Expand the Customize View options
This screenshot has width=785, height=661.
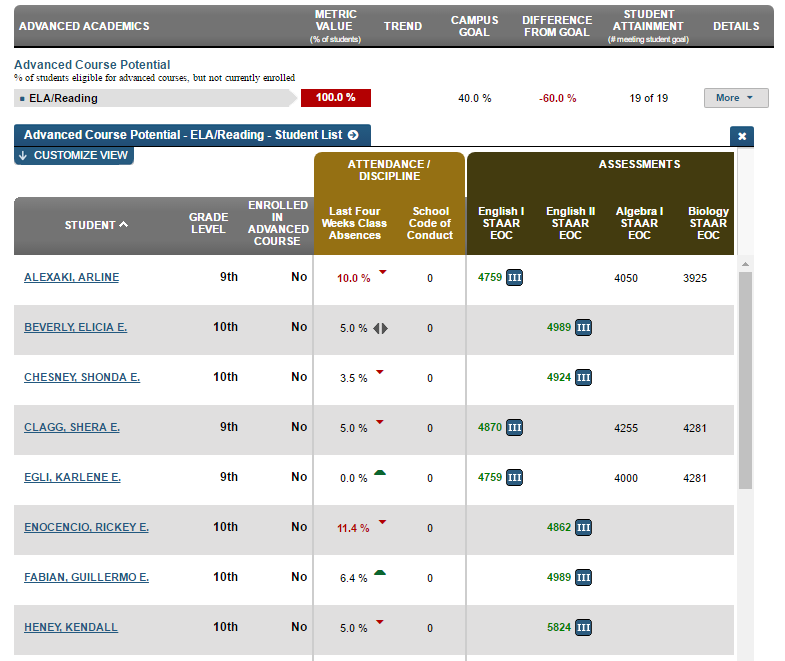click(x=74, y=156)
